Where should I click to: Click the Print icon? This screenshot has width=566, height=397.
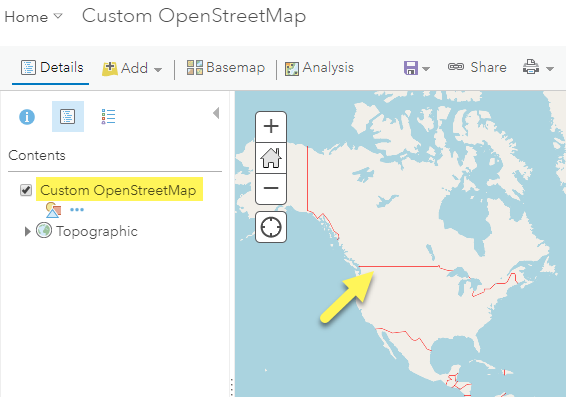pyautogui.click(x=531, y=67)
